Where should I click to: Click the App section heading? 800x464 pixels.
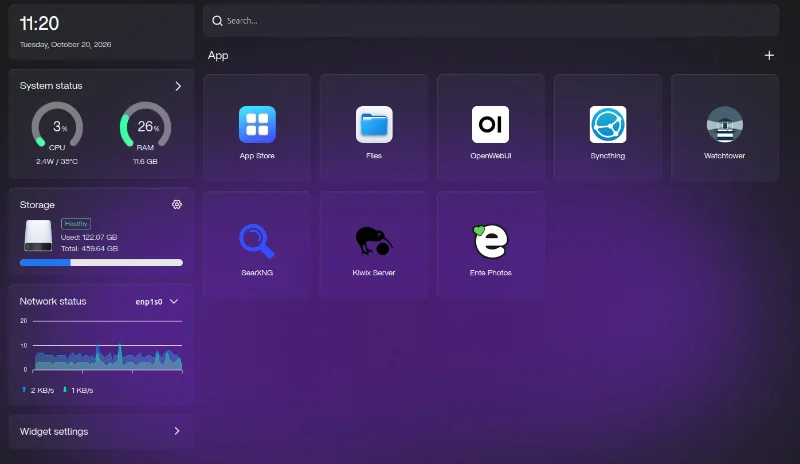pos(218,56)
